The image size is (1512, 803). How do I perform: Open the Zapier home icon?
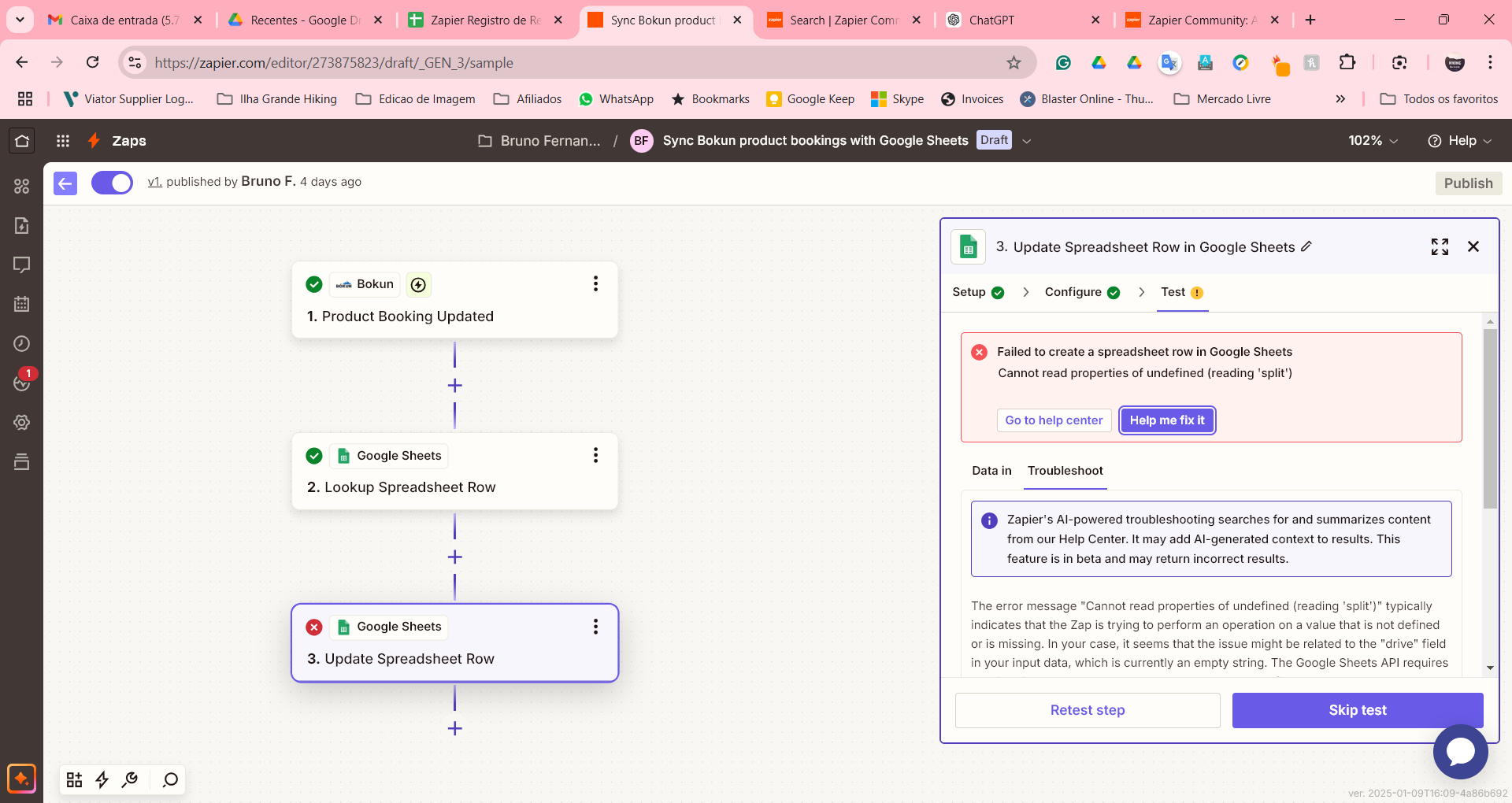coord(22,141)
